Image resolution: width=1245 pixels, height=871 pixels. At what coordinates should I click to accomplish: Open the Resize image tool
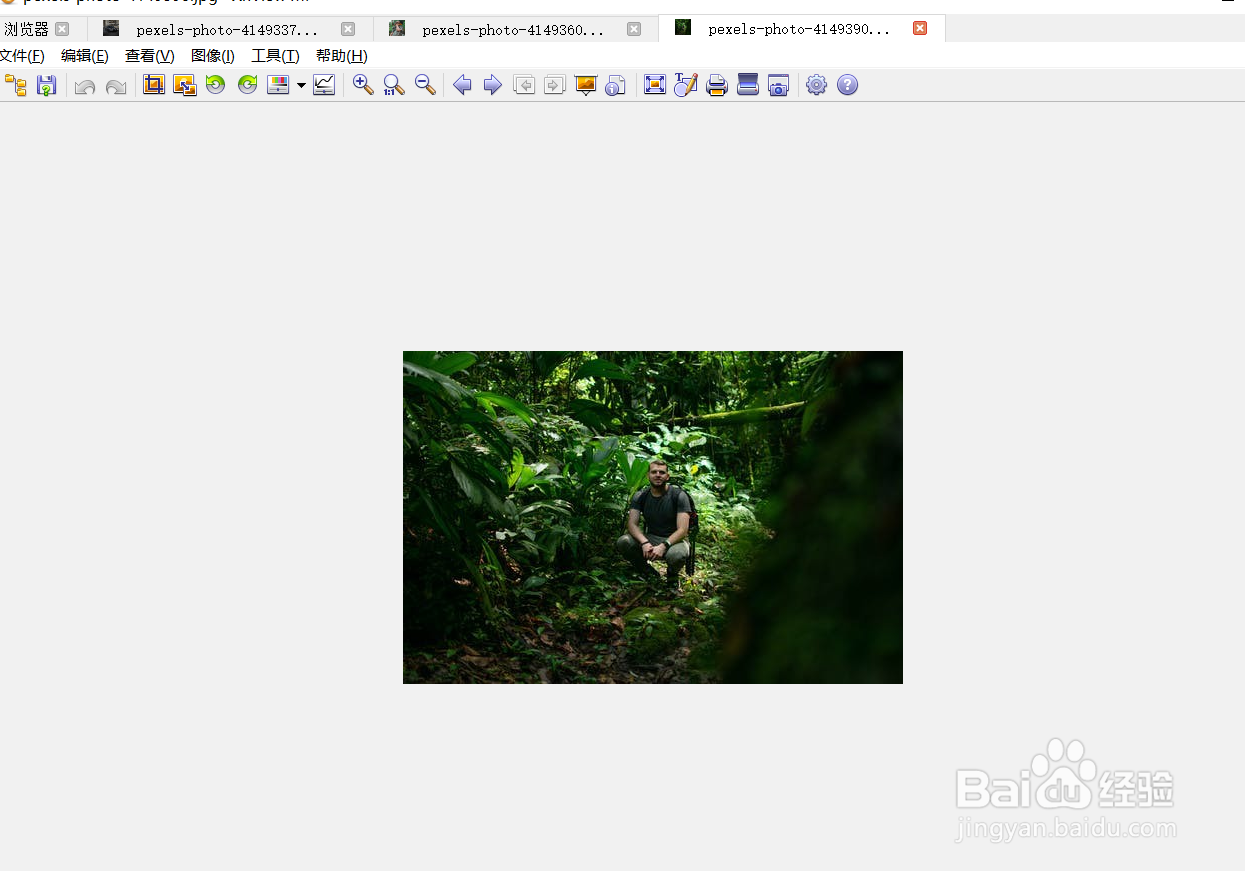coord(184,85)
